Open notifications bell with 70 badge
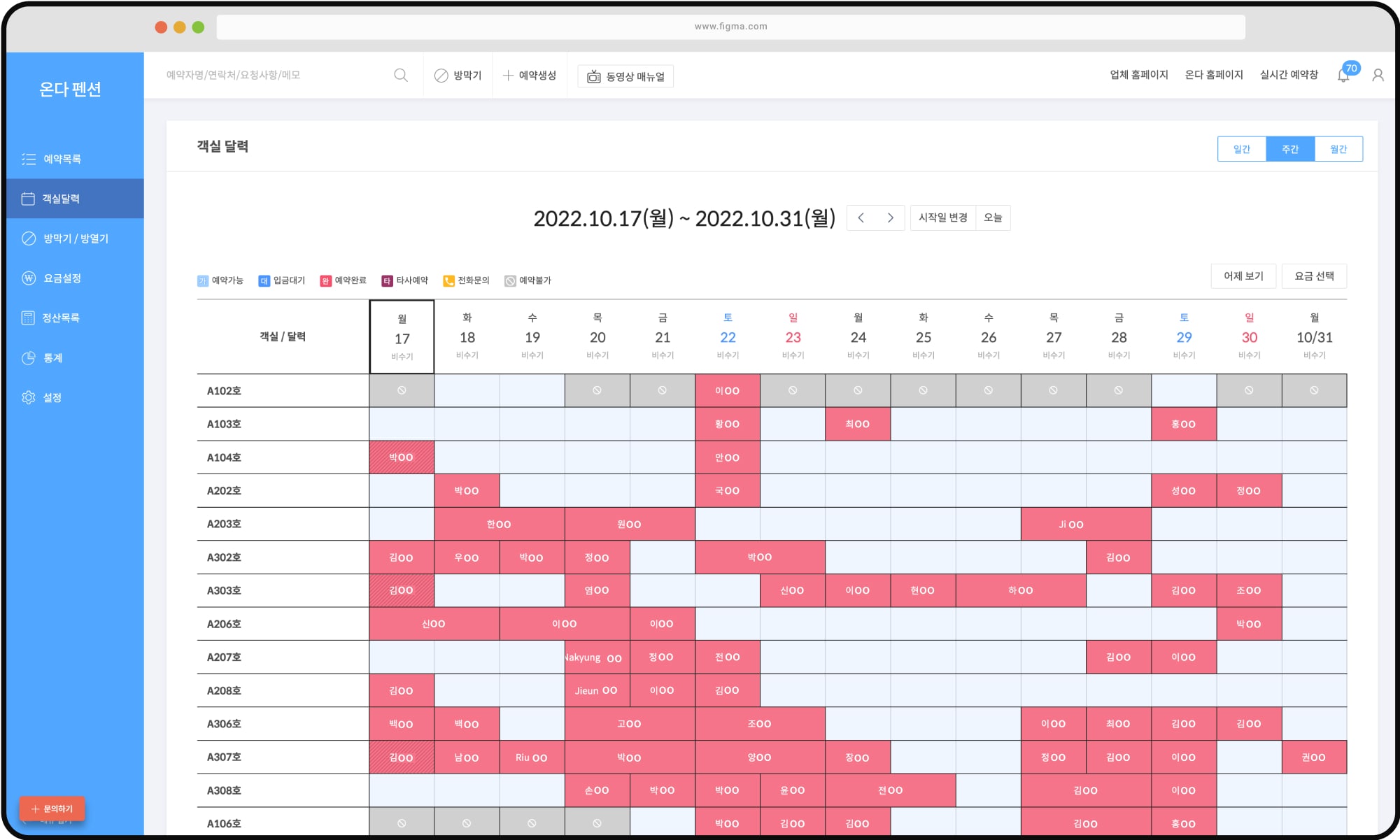Screen dimensions: 1400x840 (1343, 75)
